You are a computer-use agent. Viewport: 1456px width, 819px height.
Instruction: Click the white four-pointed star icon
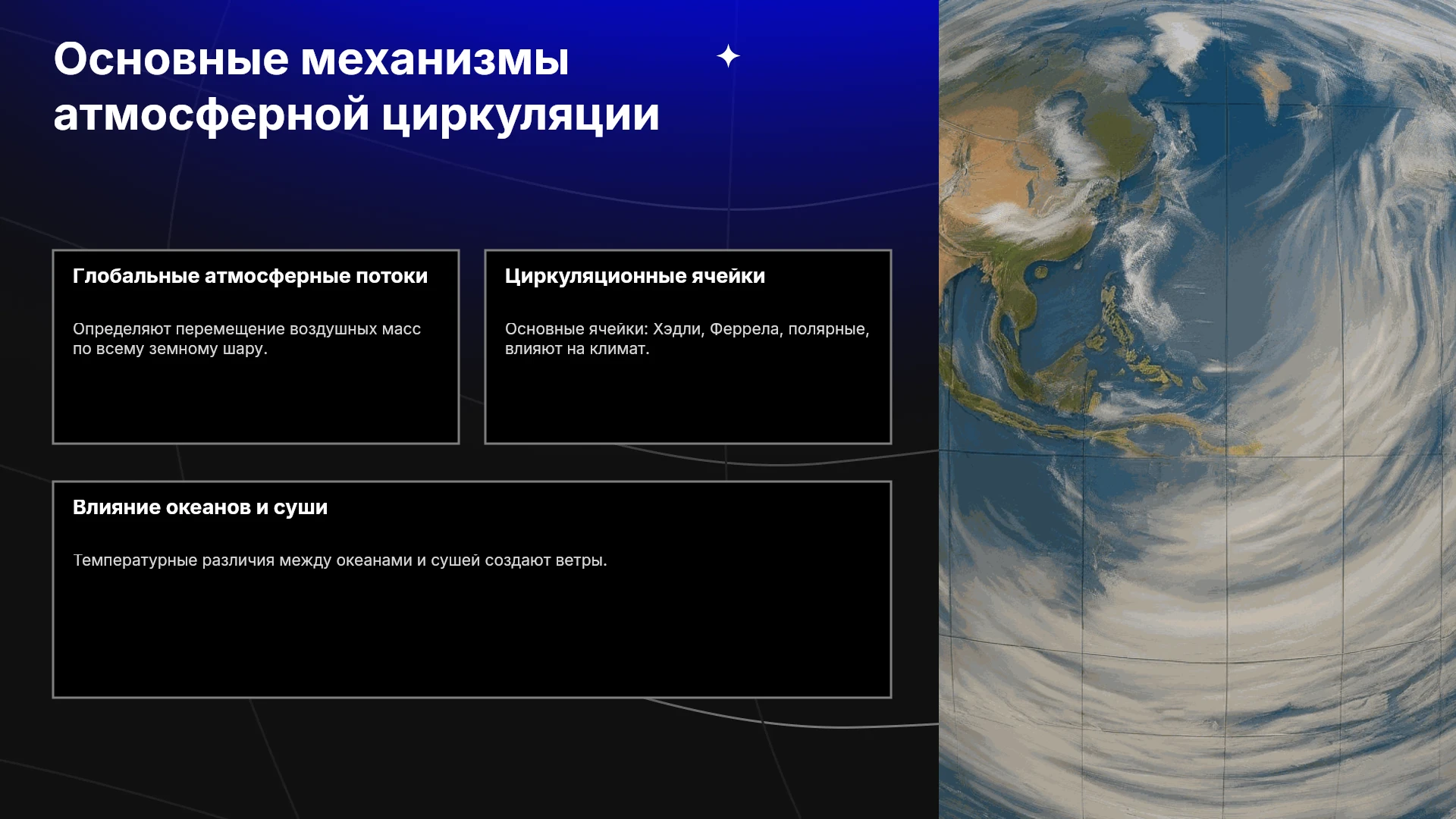tap(728, 56)
